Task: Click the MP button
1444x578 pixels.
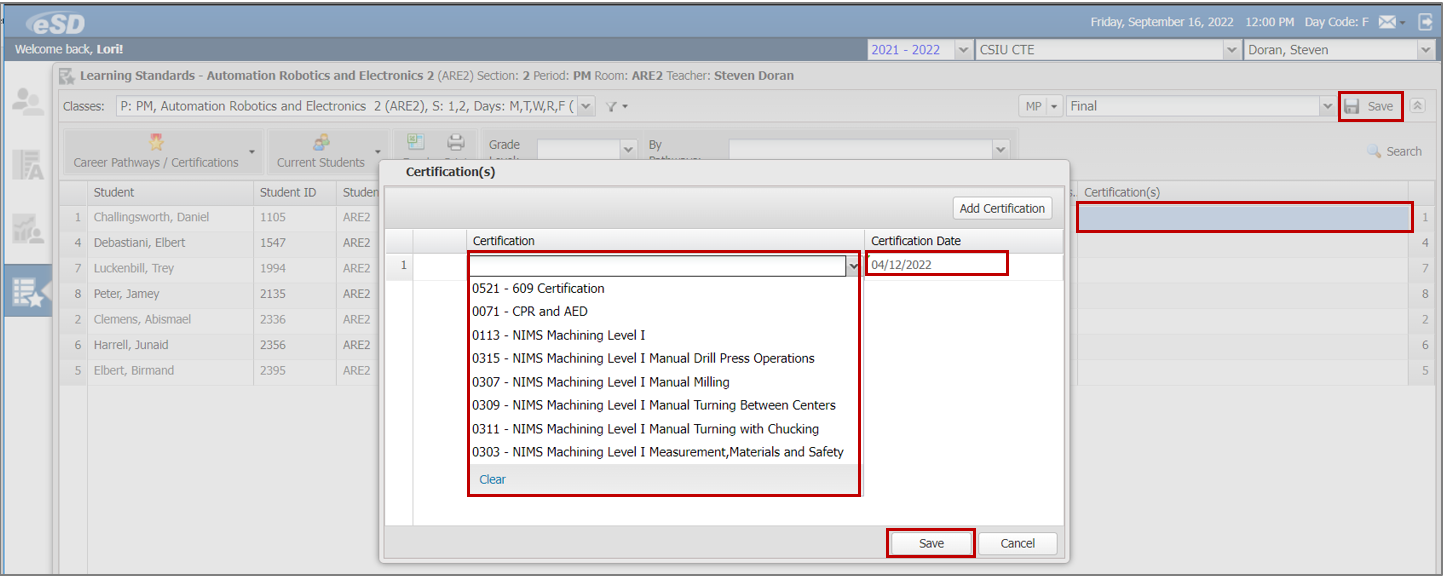Action: point(1032,106)
